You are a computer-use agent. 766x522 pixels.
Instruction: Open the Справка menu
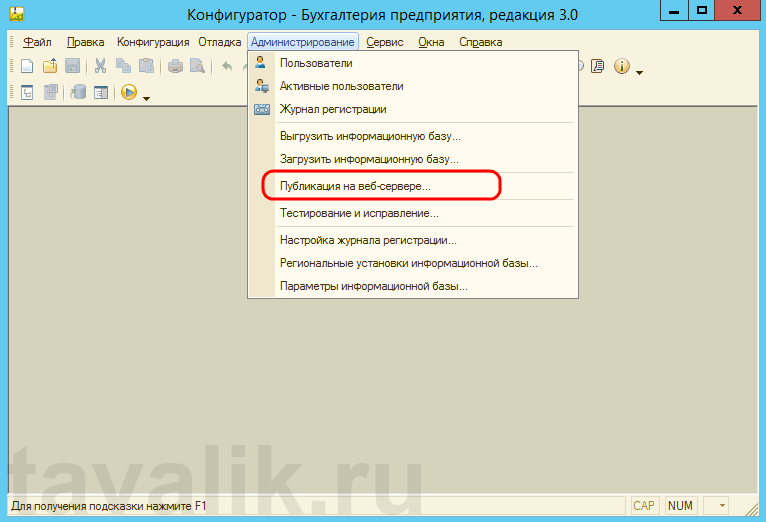481,42
